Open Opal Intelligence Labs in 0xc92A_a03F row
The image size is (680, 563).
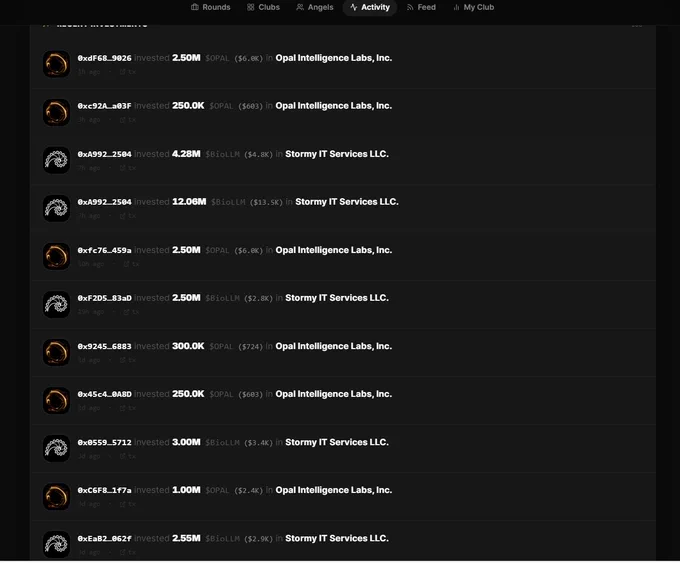[333, 106]
